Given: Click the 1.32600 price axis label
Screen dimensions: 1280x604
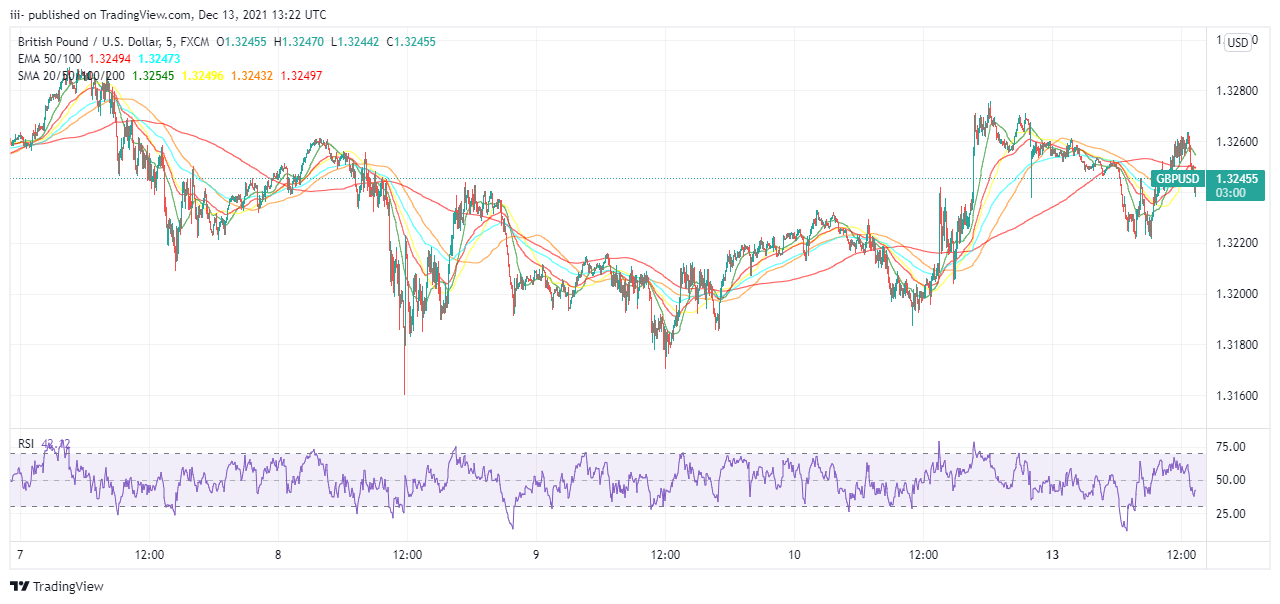Looking at the screenshot, I should (x=1236, y=142).
